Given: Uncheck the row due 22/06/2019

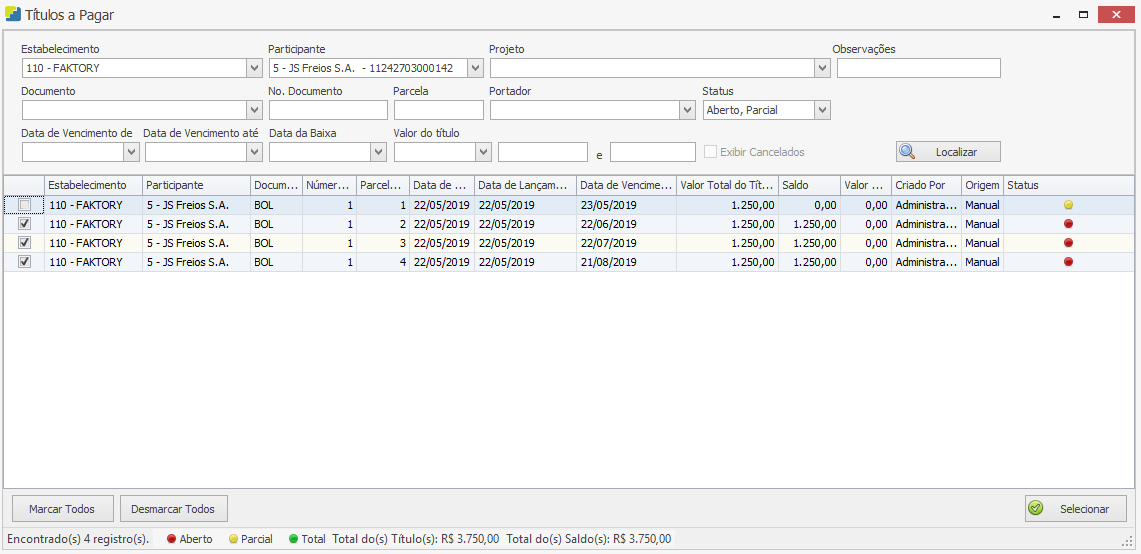Looking at the screenshot, I should pos(25,224).
